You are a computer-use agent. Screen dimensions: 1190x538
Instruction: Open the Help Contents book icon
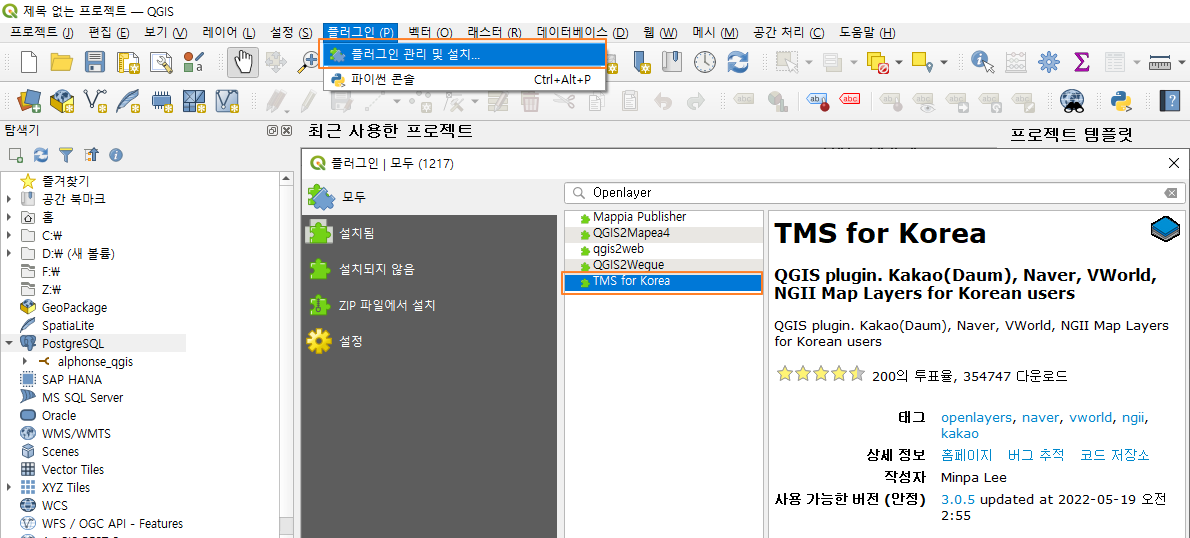coord(1170,100)
